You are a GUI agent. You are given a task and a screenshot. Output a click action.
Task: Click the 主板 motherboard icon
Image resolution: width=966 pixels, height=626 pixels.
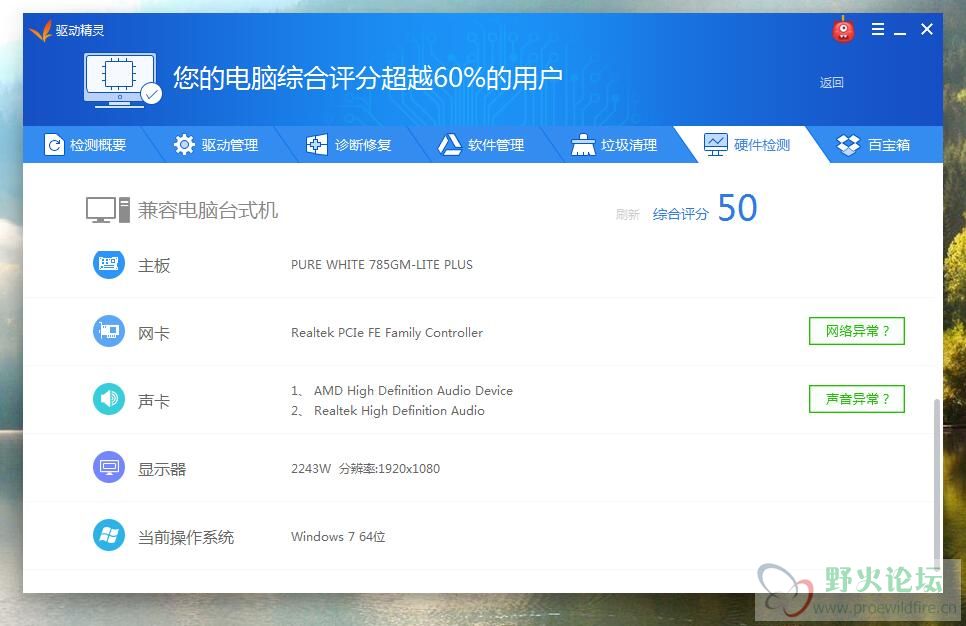pyautogui.click(x=109, y=264)
